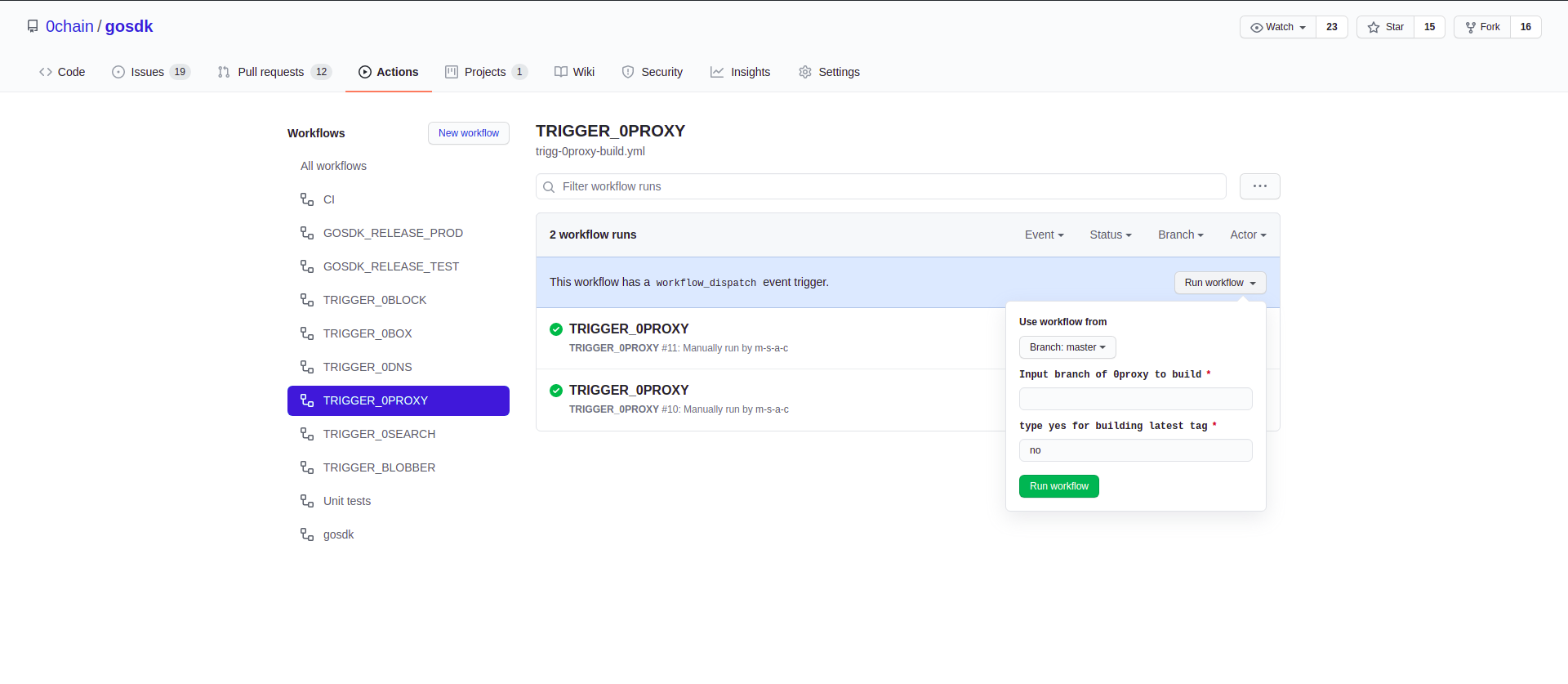Viewport: 1568px width, 684px height.
Task: Click the star icon on the Star button
Action: point(1374,28)
